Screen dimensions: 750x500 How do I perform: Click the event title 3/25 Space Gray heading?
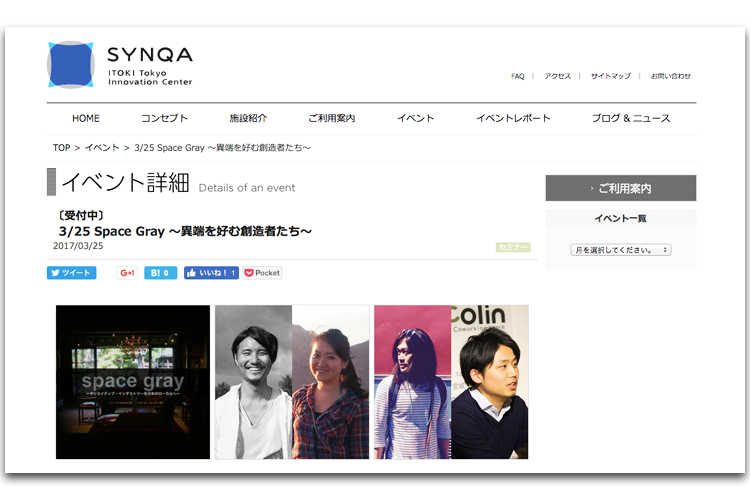[x=185, y=231]
